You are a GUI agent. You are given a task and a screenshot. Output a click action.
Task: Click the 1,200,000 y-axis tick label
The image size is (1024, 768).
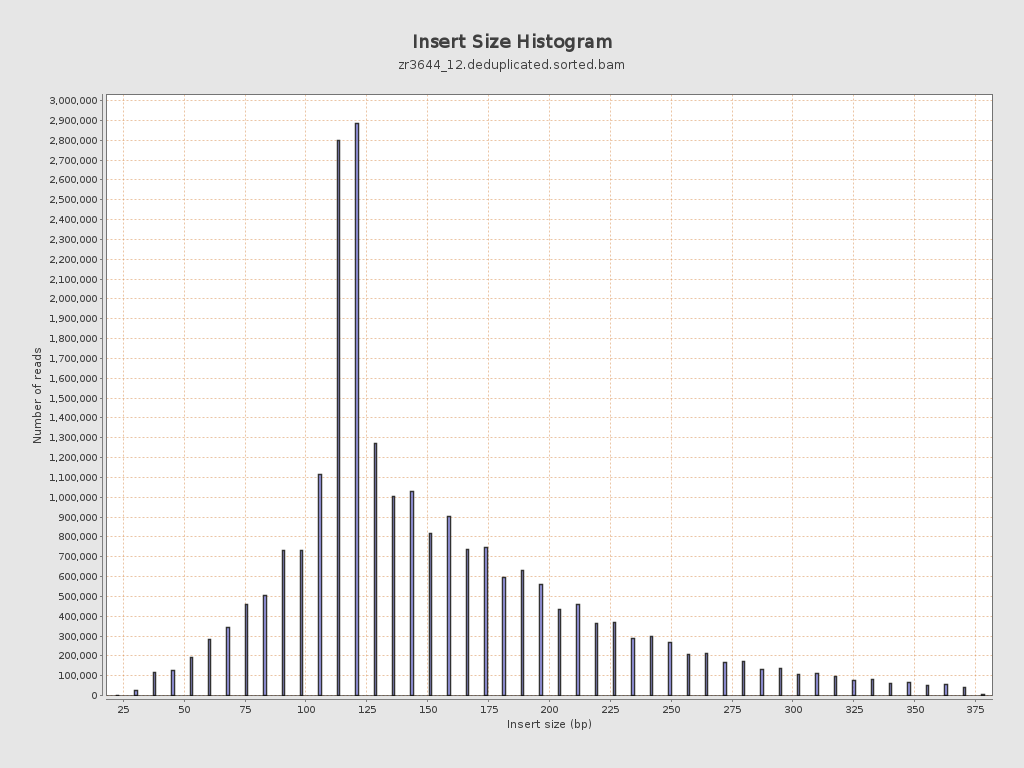pos(73,458)
